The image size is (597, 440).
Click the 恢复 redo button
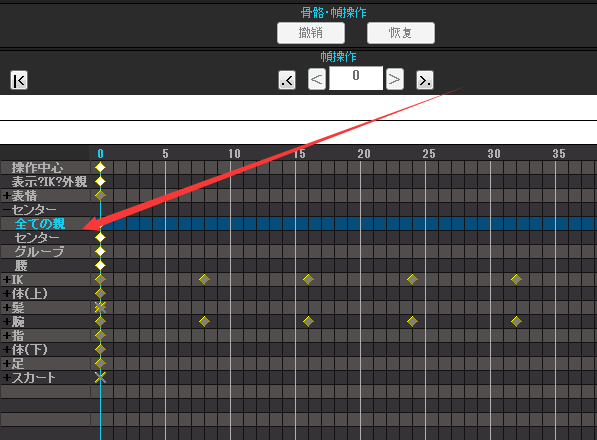click(401, 33)
